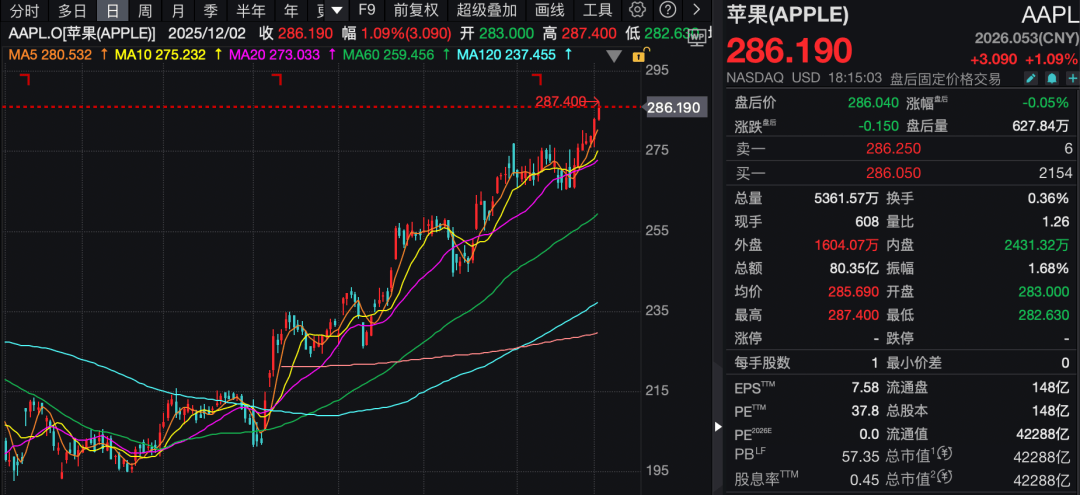Switch to 多日 multi-day tab

[x=72, y=10]
